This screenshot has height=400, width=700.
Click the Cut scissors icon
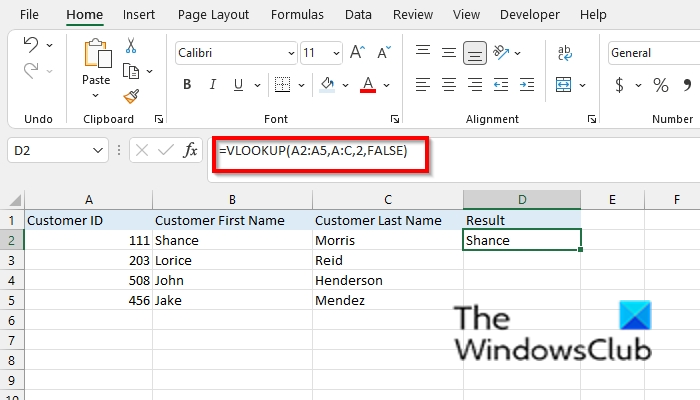click(131, 45)
